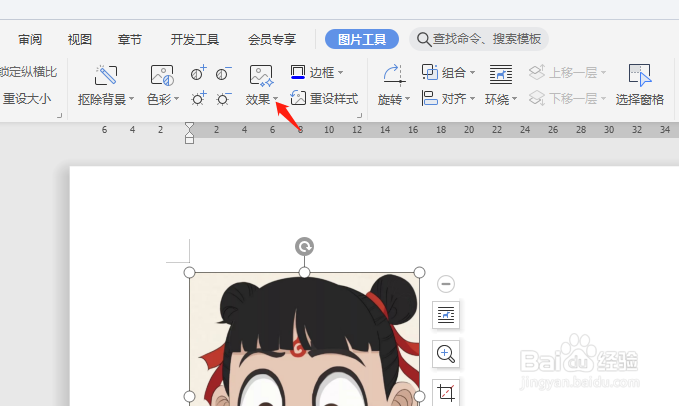Select the 开发工具 tab
The height and width of the screenshot is (406, 679).
tap(194, 39)
